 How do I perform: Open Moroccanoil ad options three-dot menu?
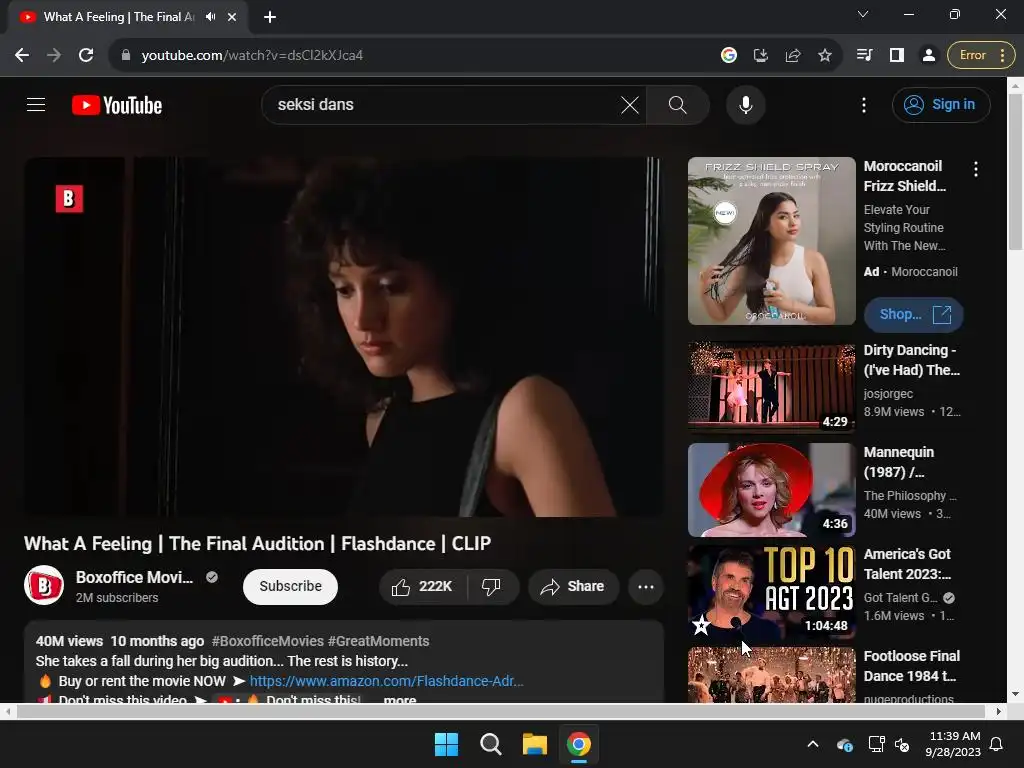[x=976, y=169]
